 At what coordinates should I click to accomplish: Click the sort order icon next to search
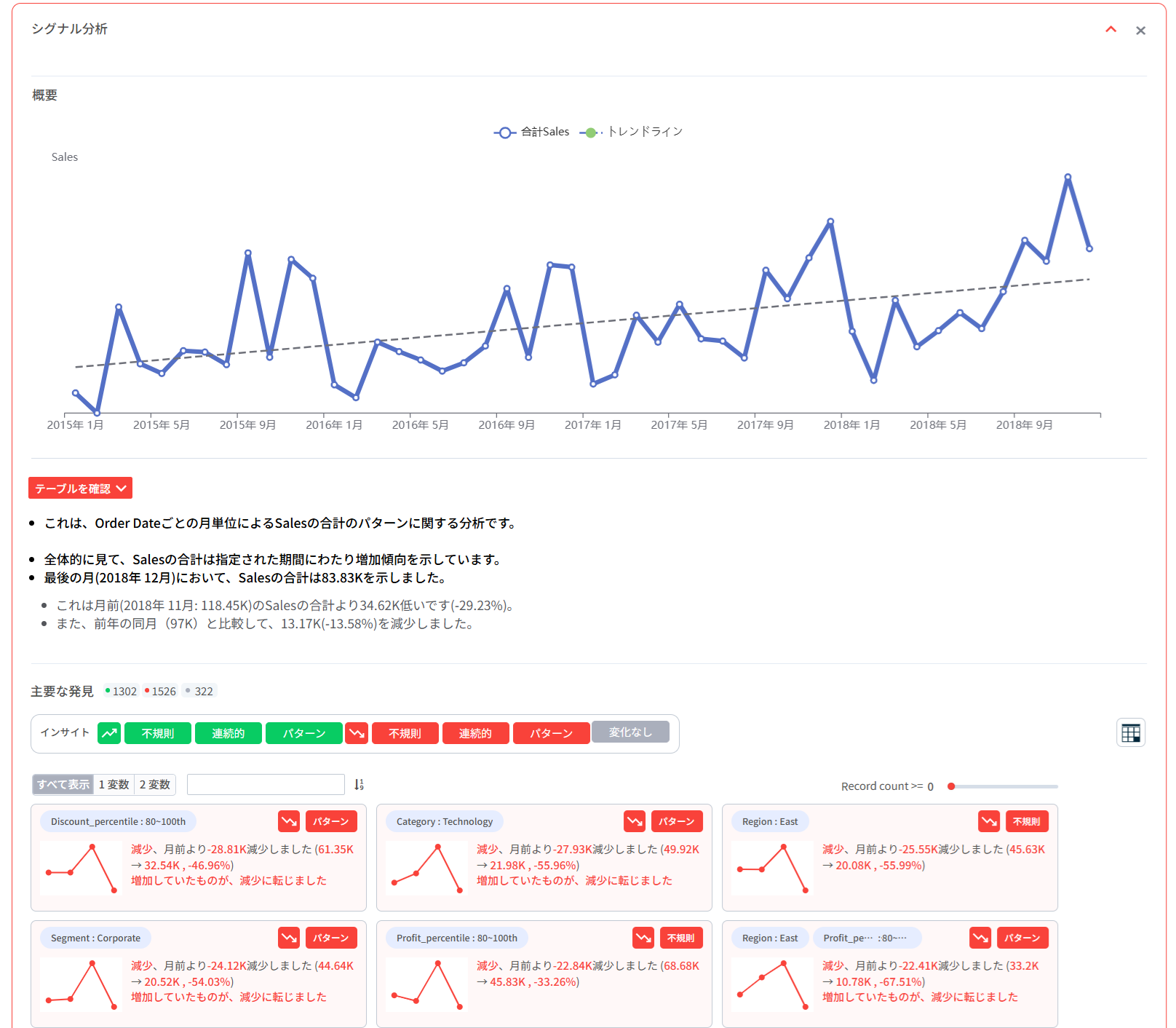359,784
